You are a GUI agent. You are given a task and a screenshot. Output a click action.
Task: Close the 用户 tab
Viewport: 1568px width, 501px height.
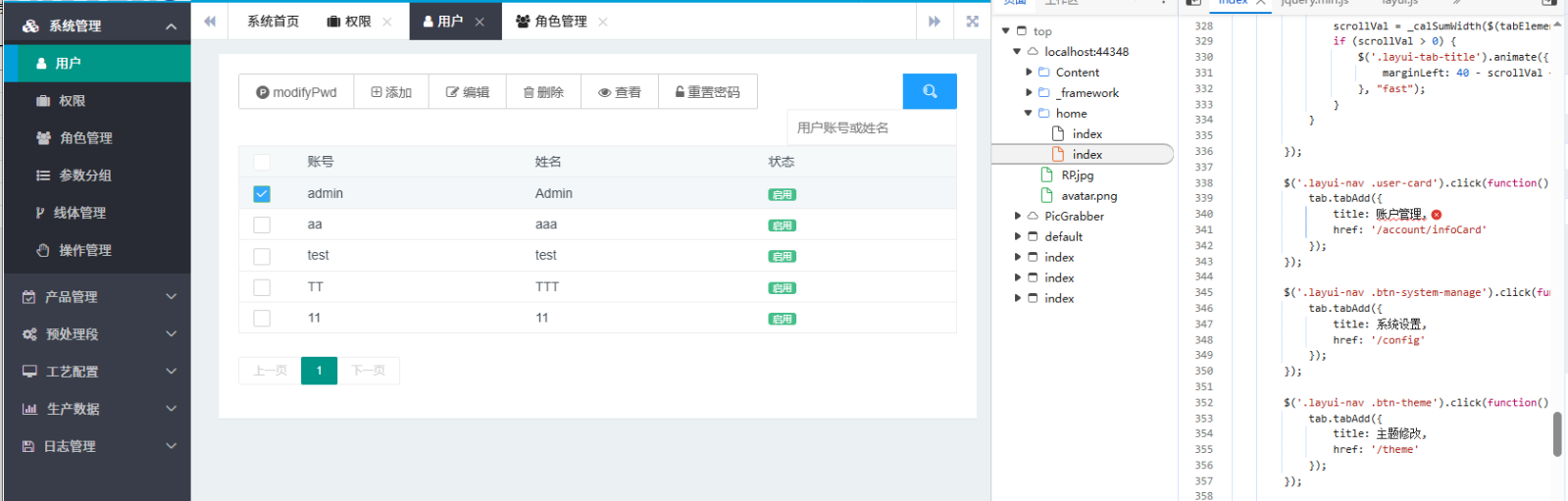[480, 22]
